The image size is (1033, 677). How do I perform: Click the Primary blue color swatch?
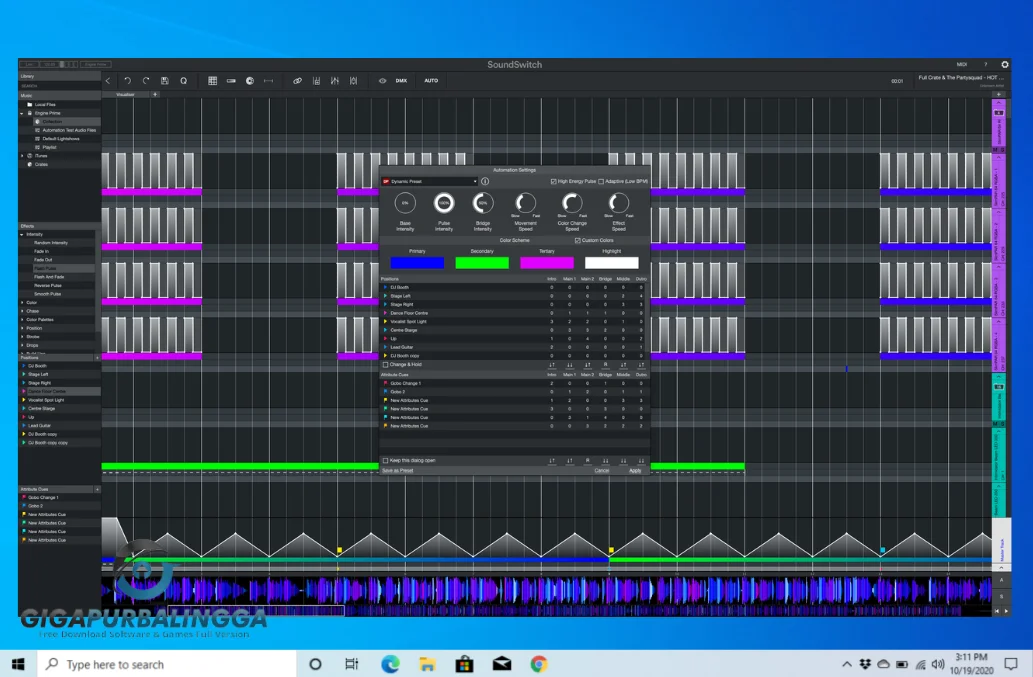tap(417, 263)
